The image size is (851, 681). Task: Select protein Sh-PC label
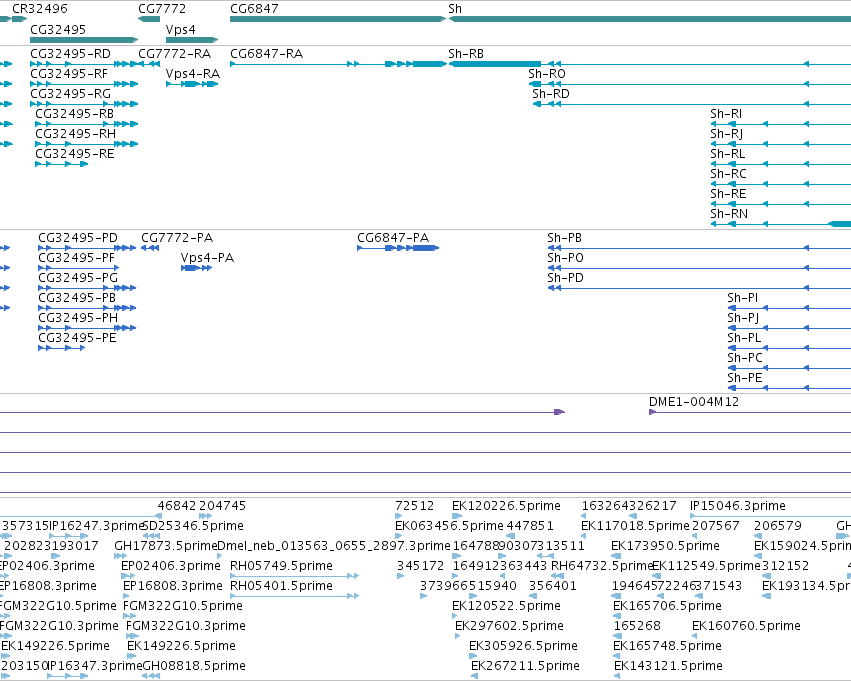pyautogui.click(x=745, y=359)
